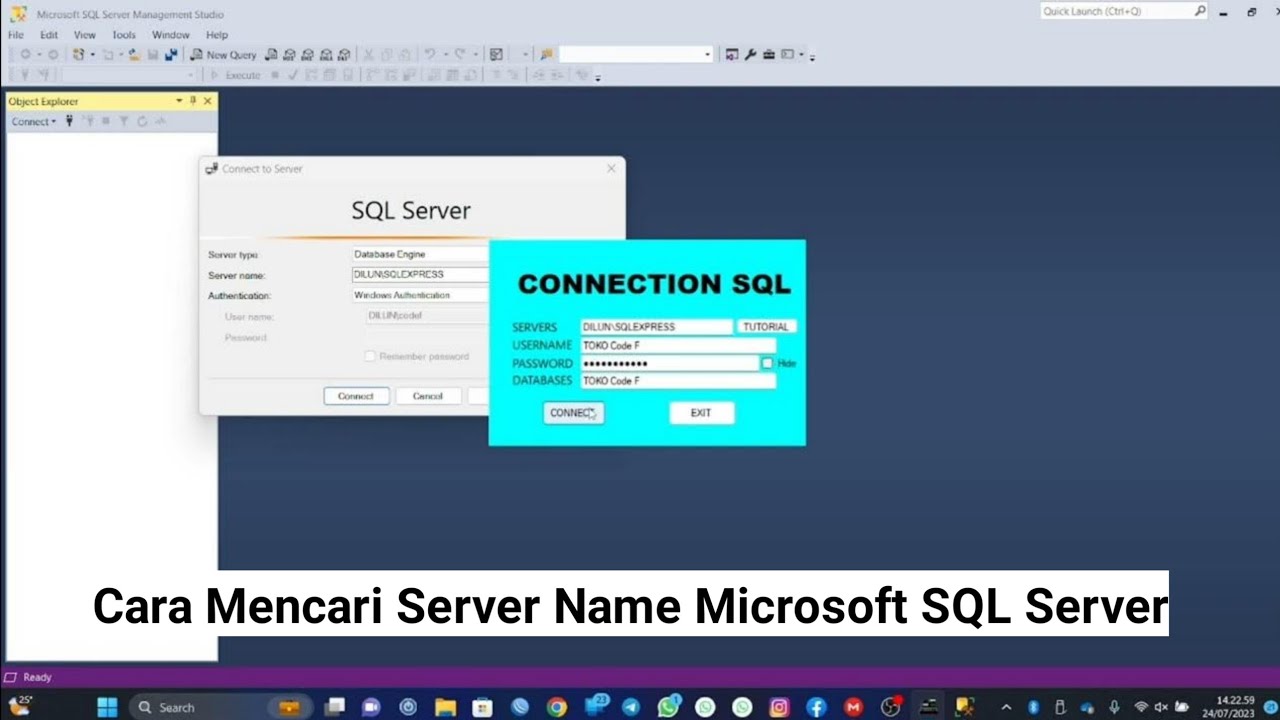Click the Open File toolbar icon

[134, 55]
